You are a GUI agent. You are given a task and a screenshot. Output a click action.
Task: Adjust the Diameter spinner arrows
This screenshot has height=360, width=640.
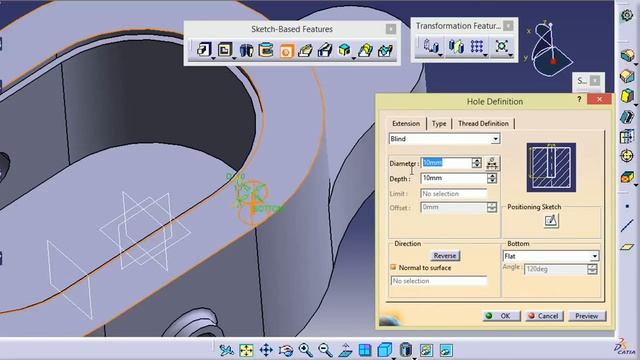476,163
